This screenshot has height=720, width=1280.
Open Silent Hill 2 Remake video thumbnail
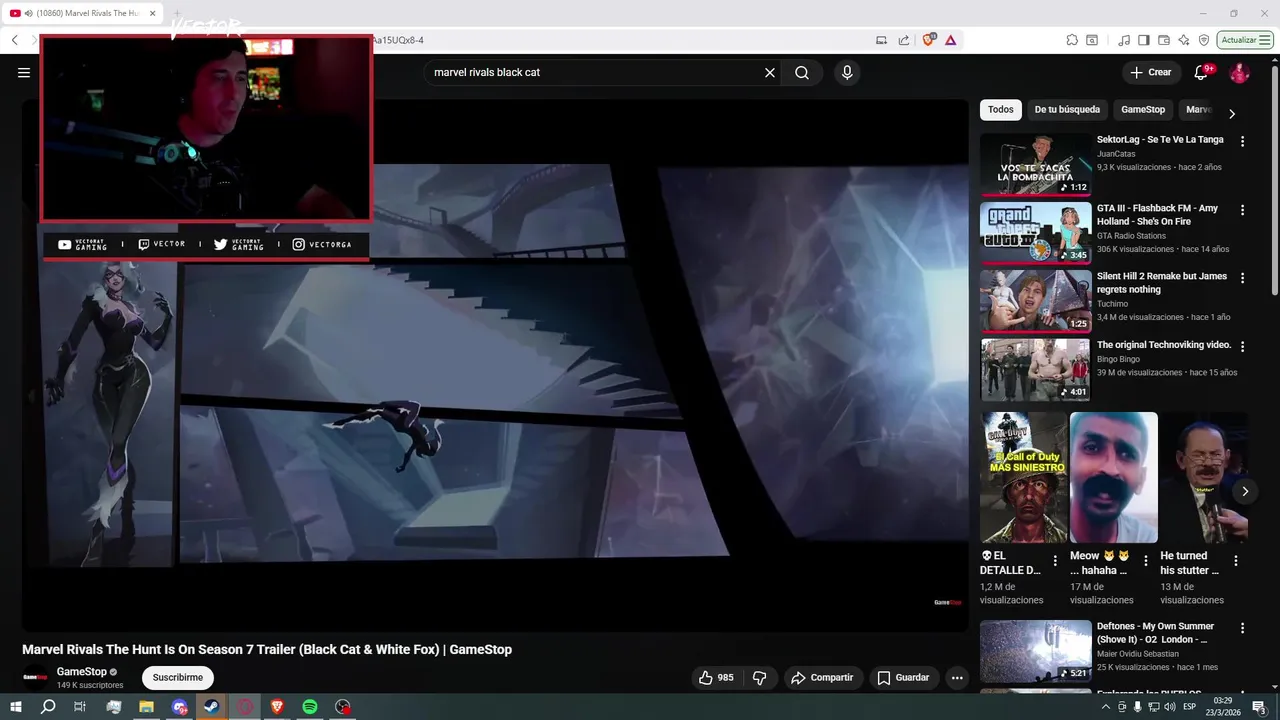click(1036, 300)
